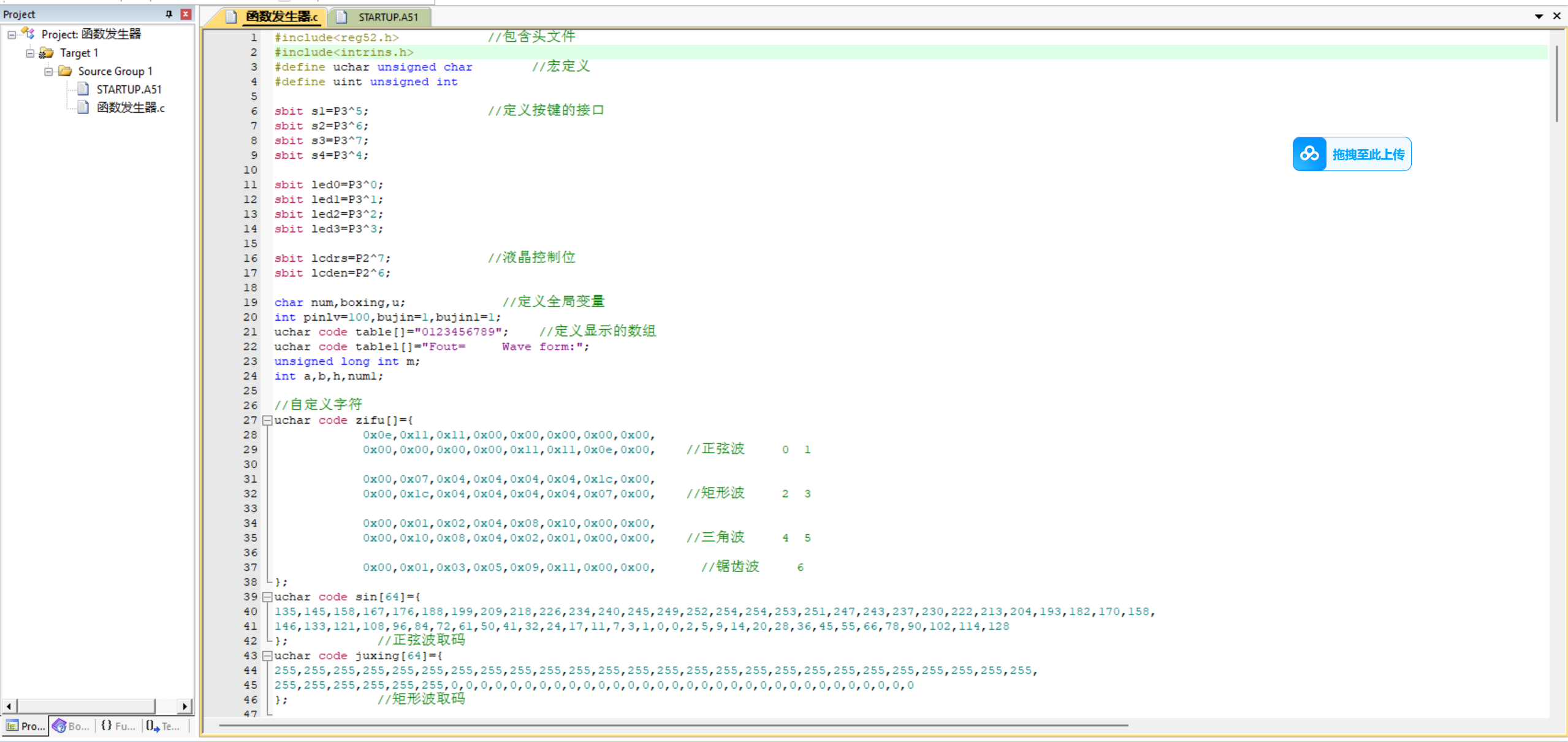This screenshot has width=1568, height=742.
Task: Open the Books tab icon at bottom
Action: (59, 726)
